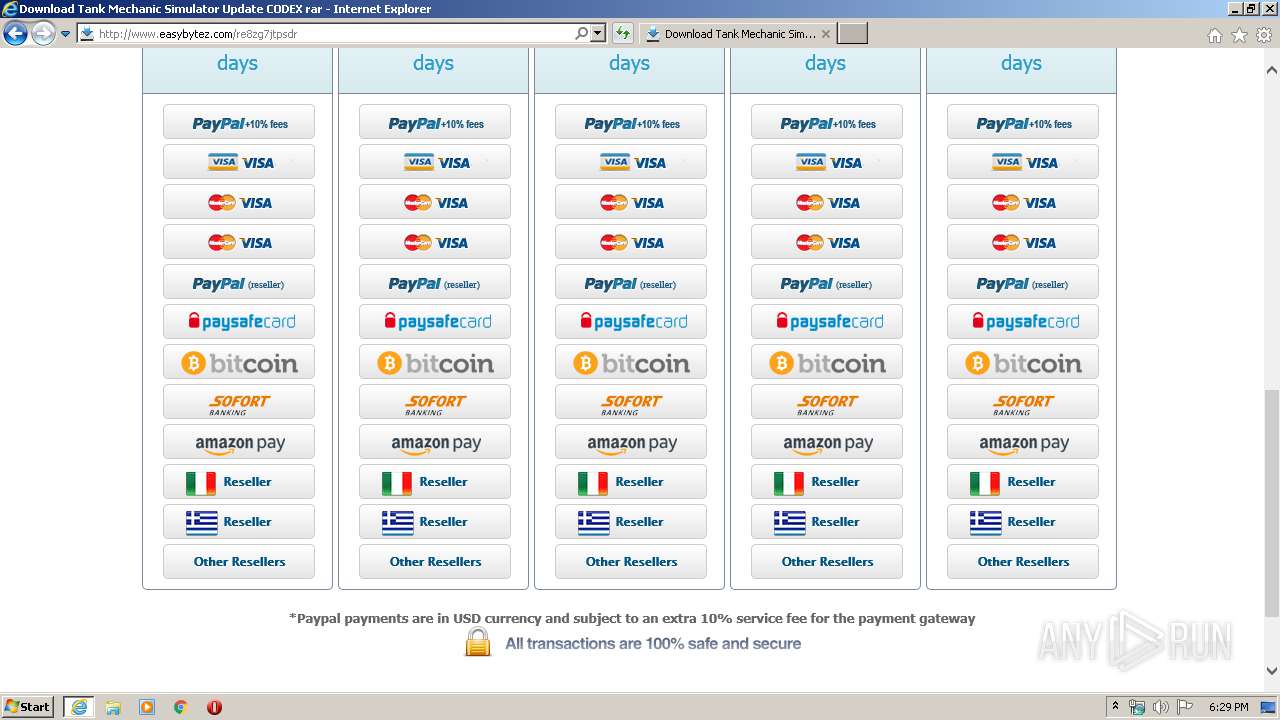Pay with amazon pay in second column

click(x=435, y=442)
